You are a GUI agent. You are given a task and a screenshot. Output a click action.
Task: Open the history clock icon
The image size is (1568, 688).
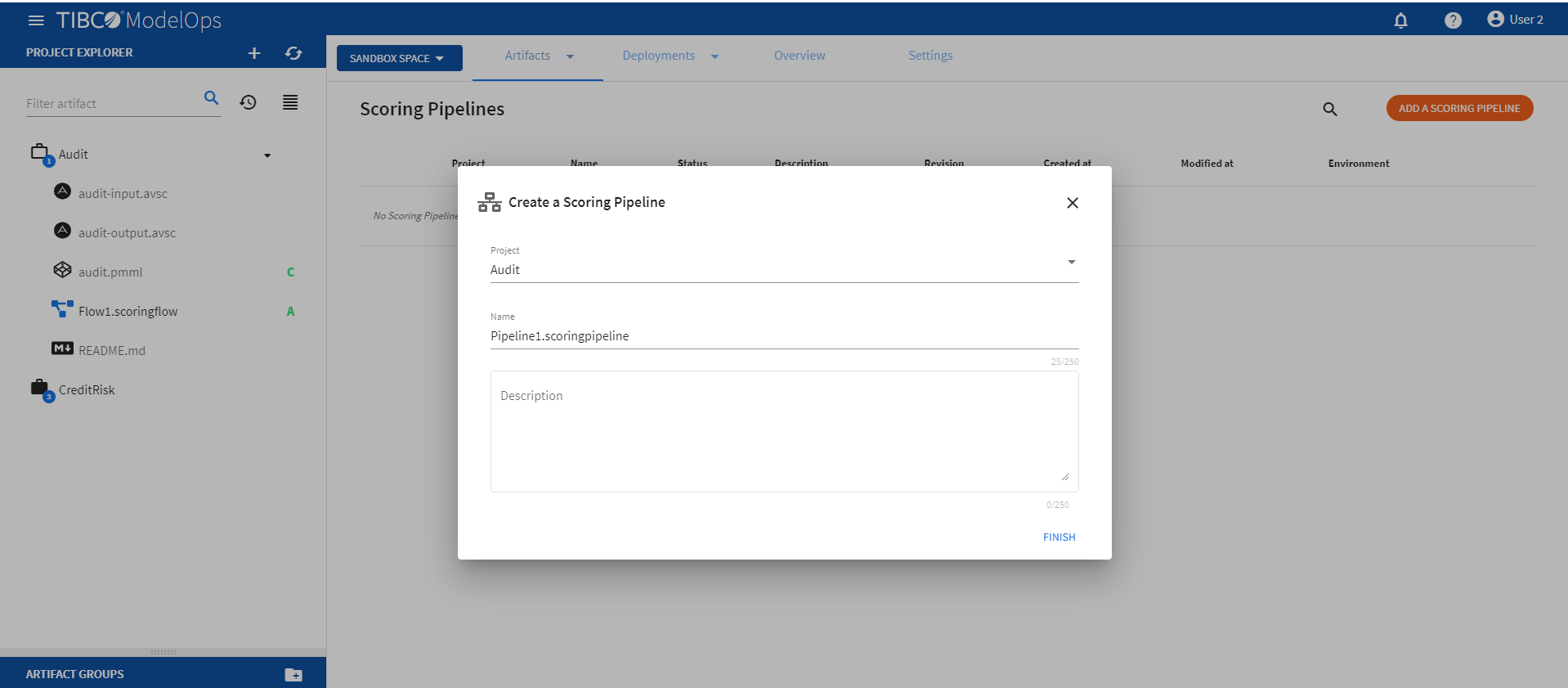(x=248, y=102)
